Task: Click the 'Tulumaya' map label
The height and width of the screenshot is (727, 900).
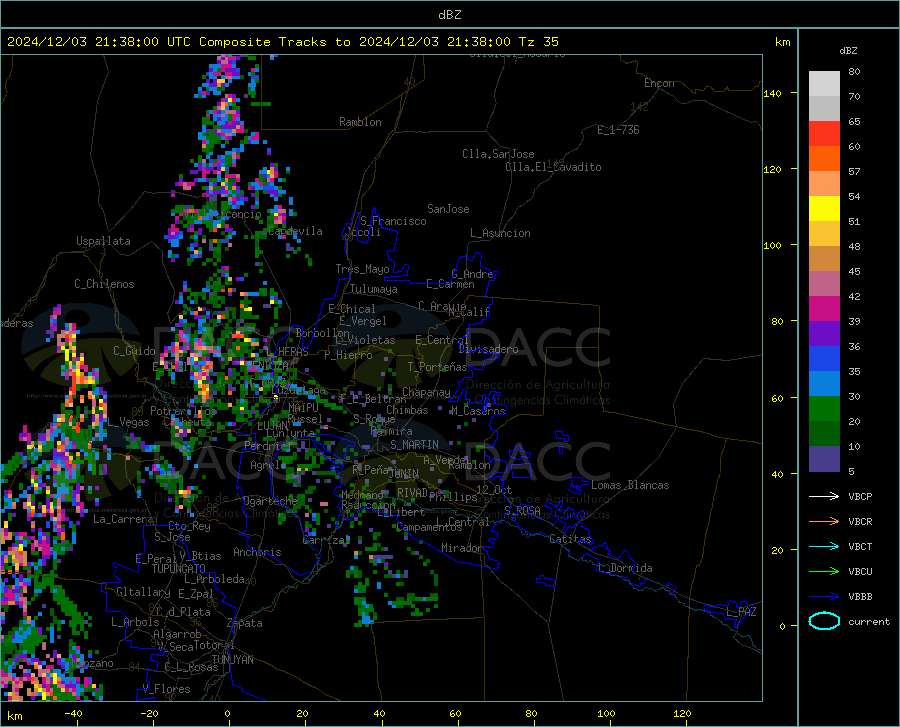Action: pos(374,290)
